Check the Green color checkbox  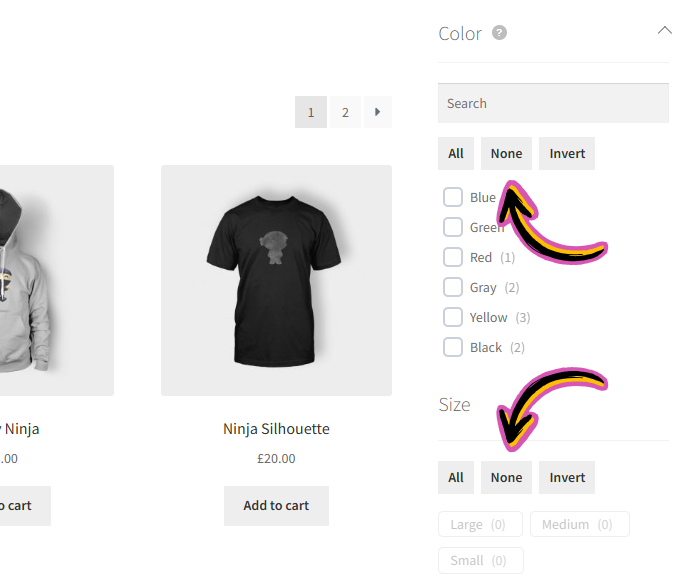tap(453, 227)
